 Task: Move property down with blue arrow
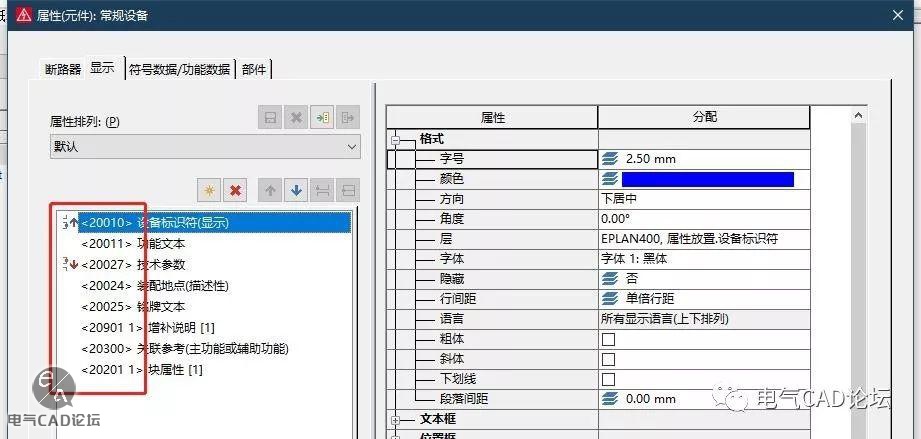[296, 190]
